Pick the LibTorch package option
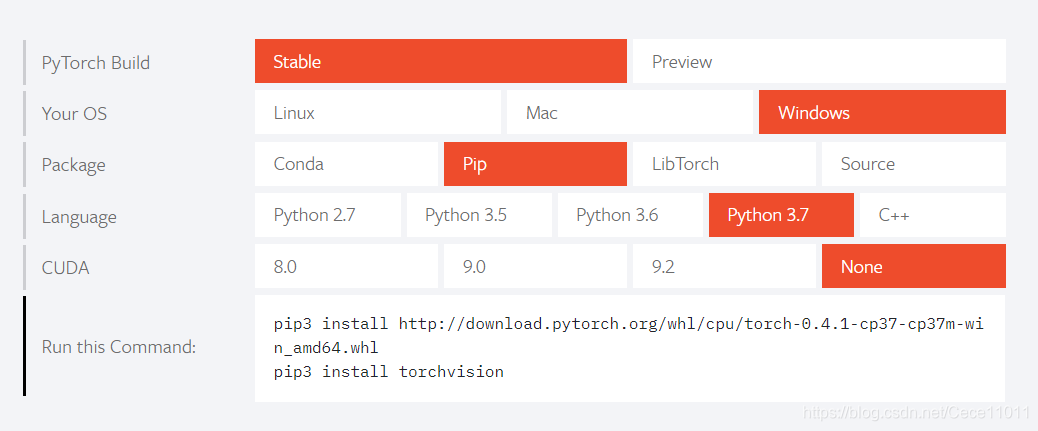Image resolution: width=1038 pixels, height=431 pixels. (x=724, y=164)
